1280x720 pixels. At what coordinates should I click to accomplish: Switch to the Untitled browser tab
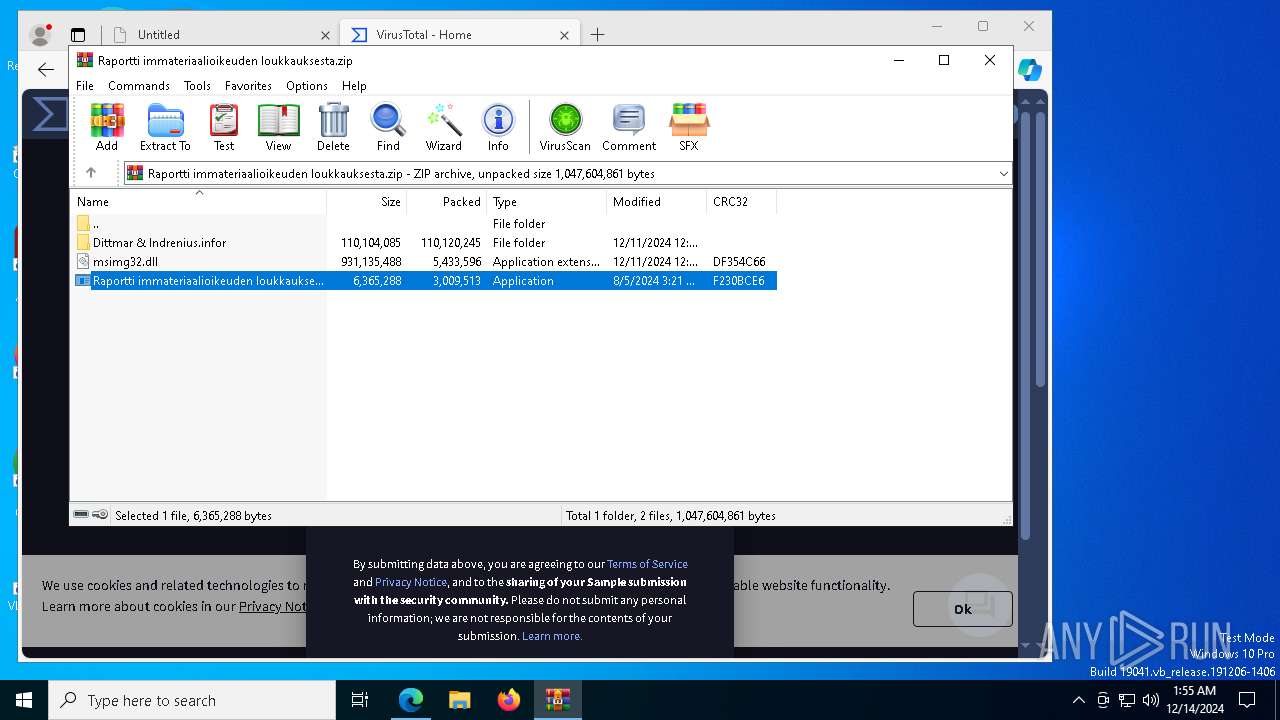(x=220, y=34)
